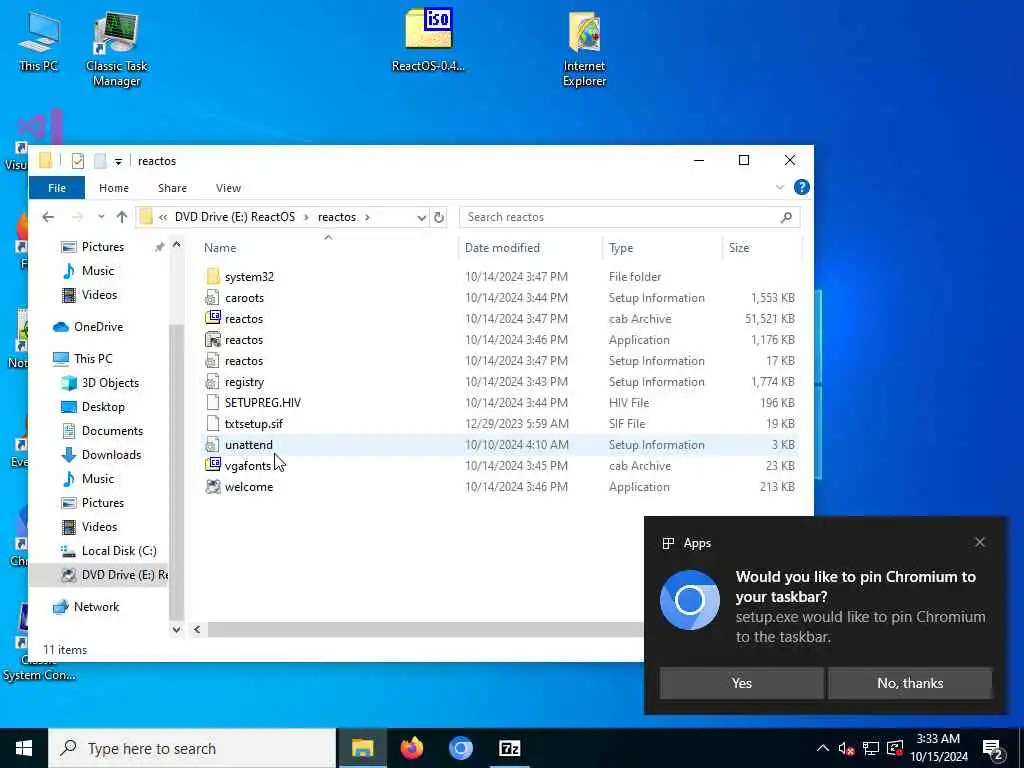The height and width of the screenshot is (768, 1024).
Task: Open the File menu tab
Action: tap(57, 188)
